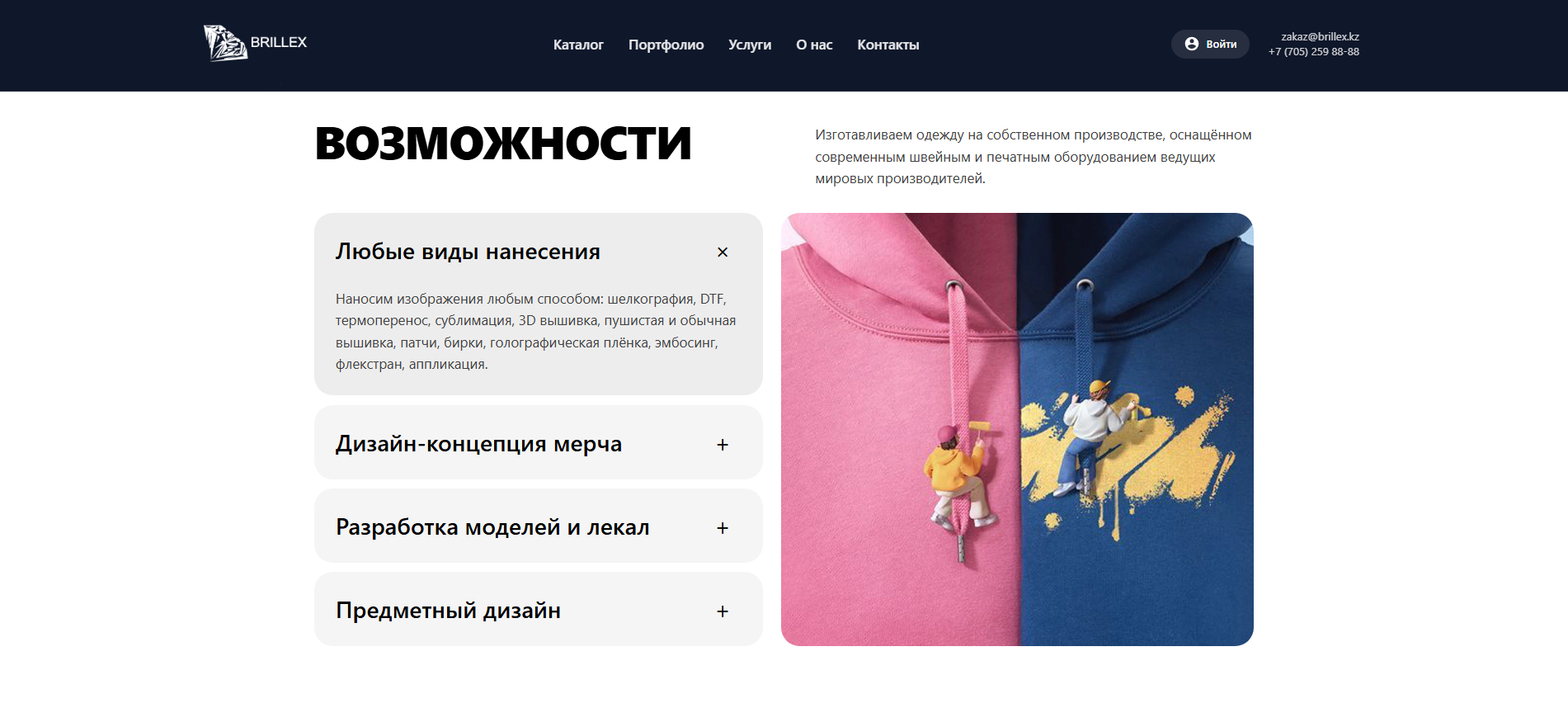1568x708 pixels.
Task: Expand Дизайн-концепция мерча plus icon
Action: point(723,445)
